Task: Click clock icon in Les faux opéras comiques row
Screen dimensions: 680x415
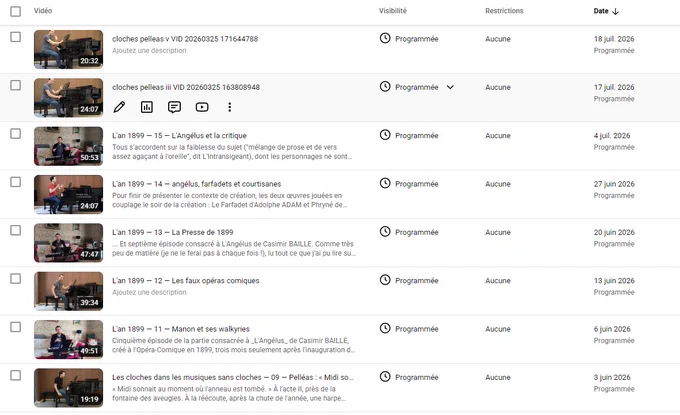Action: (385, 280)
